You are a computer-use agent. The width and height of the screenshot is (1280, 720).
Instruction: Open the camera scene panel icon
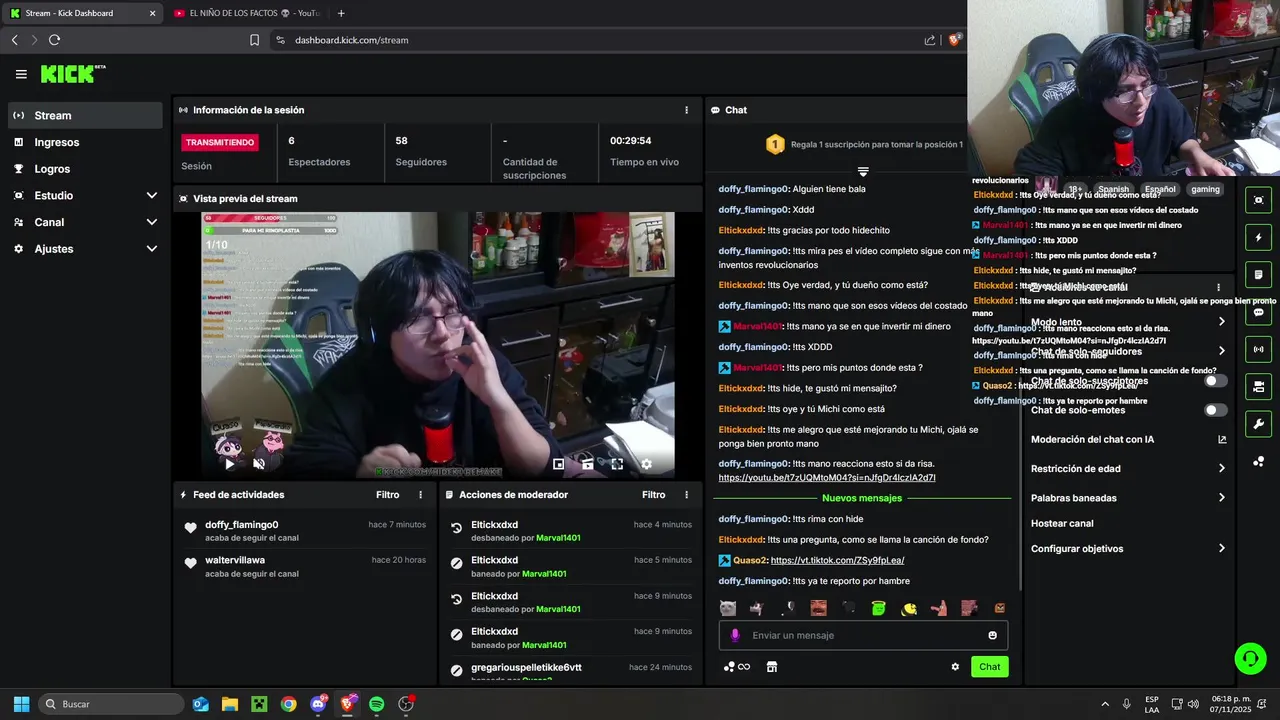point(1258,386)
